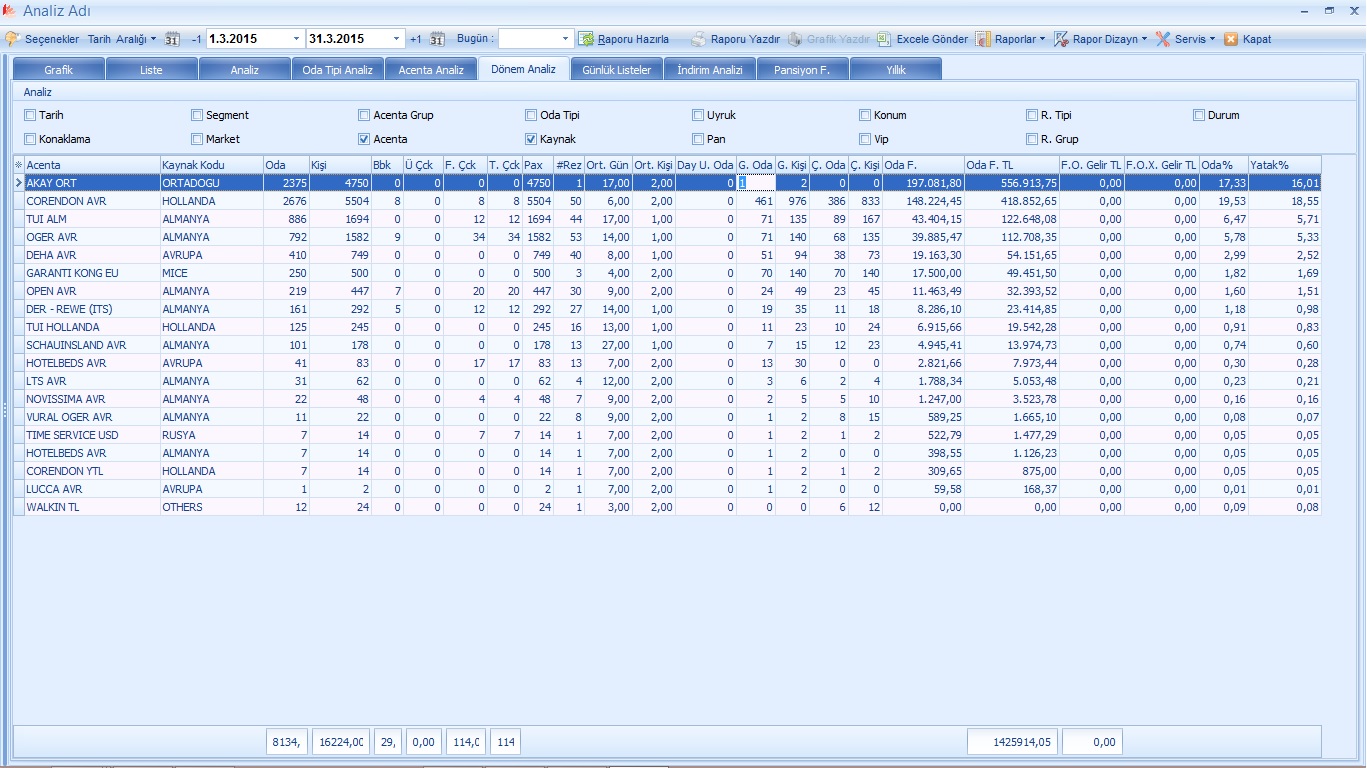Click the Excele Gönder icon
Image resolution: width=1367 pixels, height=768 pixels.
pyautogui.click(x=884, y=39)
